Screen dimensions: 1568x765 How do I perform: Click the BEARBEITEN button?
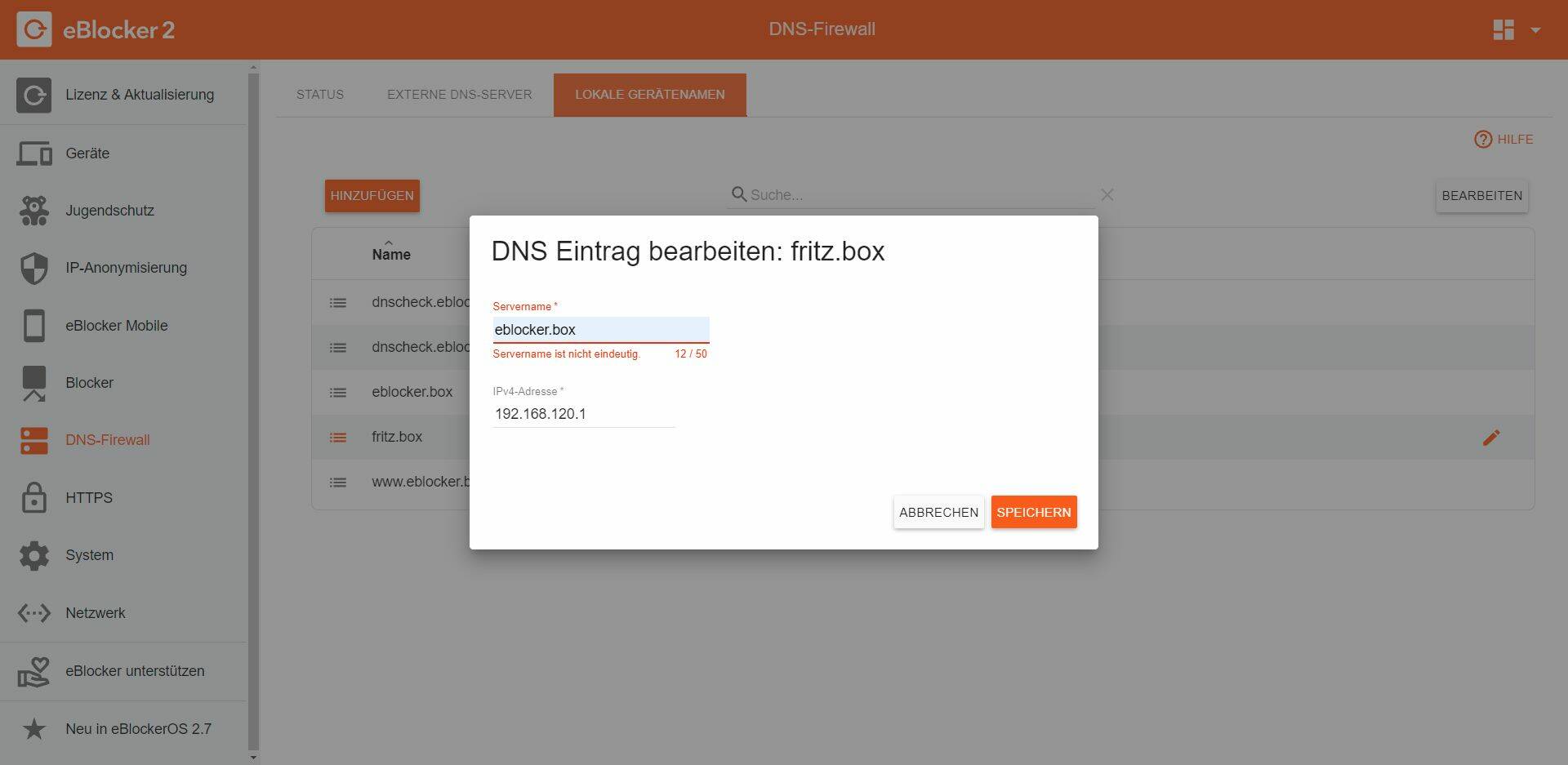click(1482, 196)
